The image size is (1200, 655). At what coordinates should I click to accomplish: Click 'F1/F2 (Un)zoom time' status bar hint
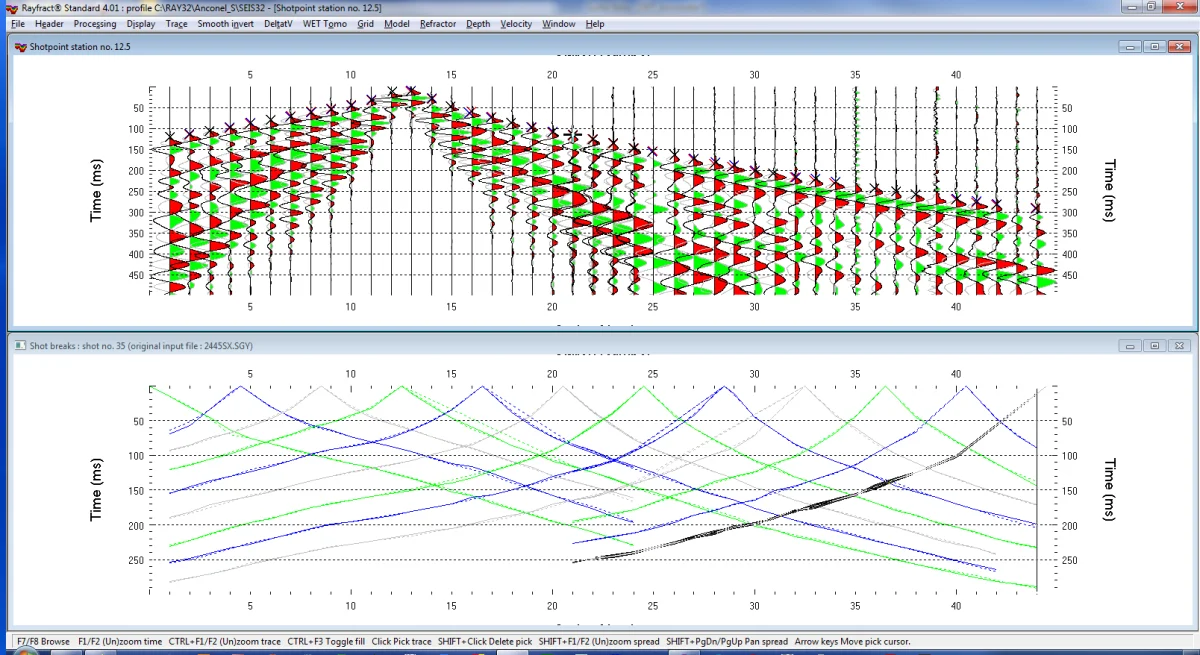pyautogui.click(x=120, y=641)
